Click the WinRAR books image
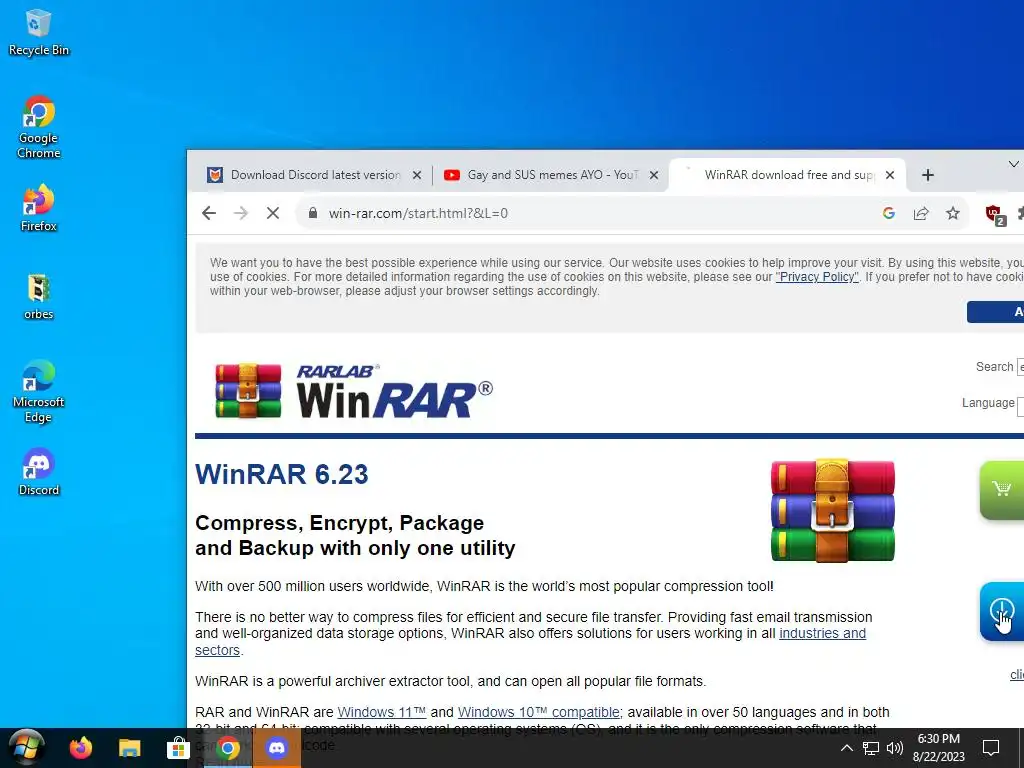Screen dimensions: 1024x768 point(833,510)
